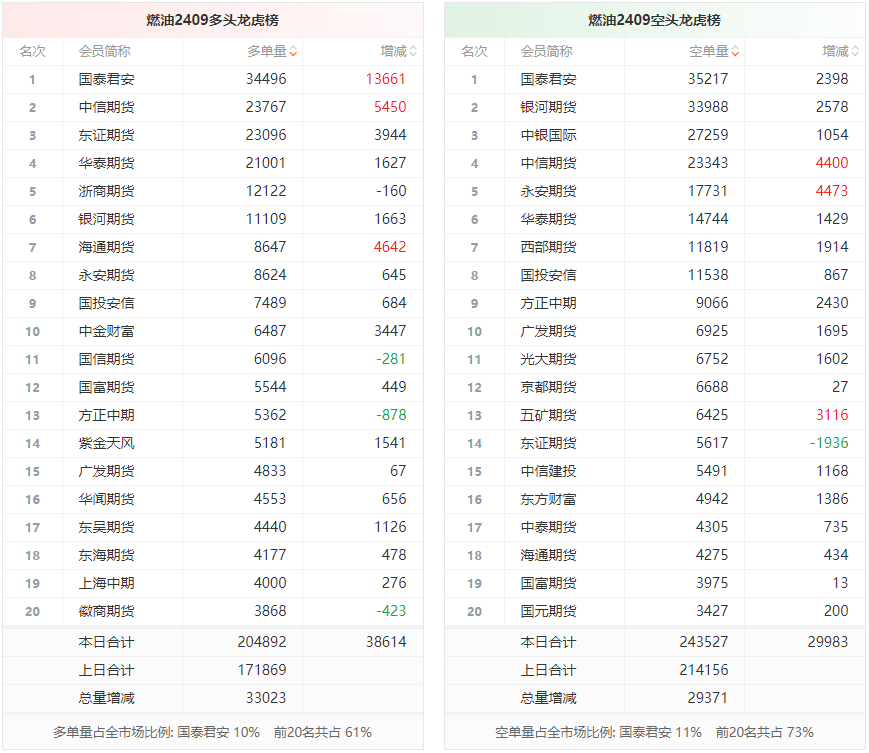Select 紫金天风 row
Viewport: 869px width, 753px height.
213,443
